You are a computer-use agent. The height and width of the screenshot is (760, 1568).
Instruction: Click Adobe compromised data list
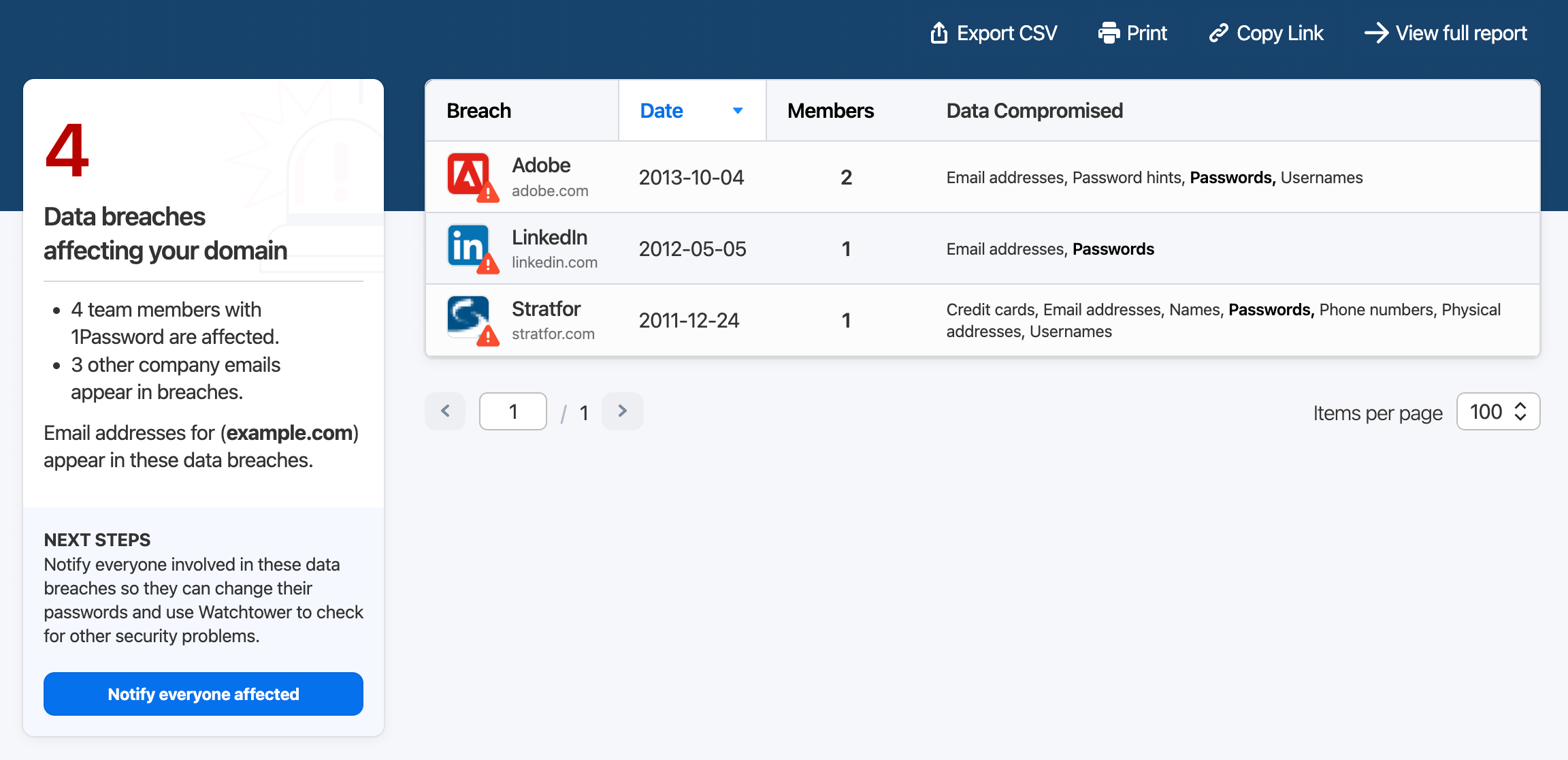(1154, 178)
